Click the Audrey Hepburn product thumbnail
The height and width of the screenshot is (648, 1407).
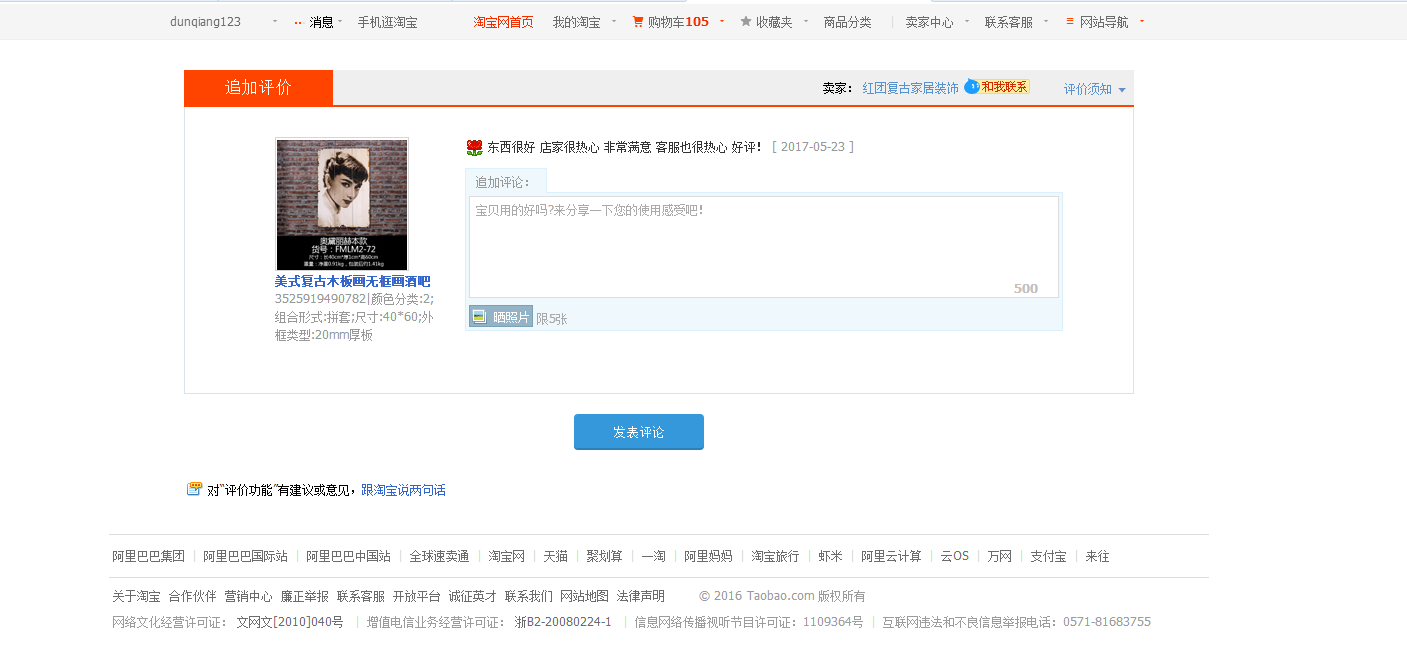click(342, 204)
